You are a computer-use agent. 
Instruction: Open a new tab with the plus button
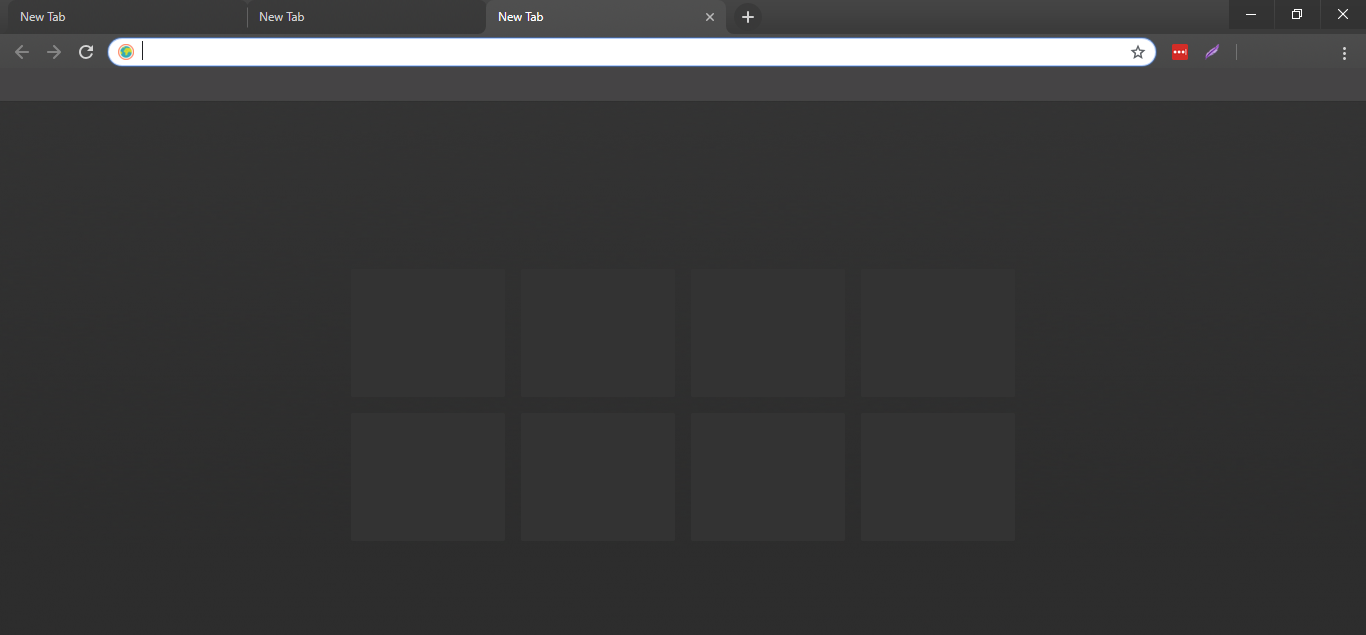pyautogui.click(x=747, y=17)
